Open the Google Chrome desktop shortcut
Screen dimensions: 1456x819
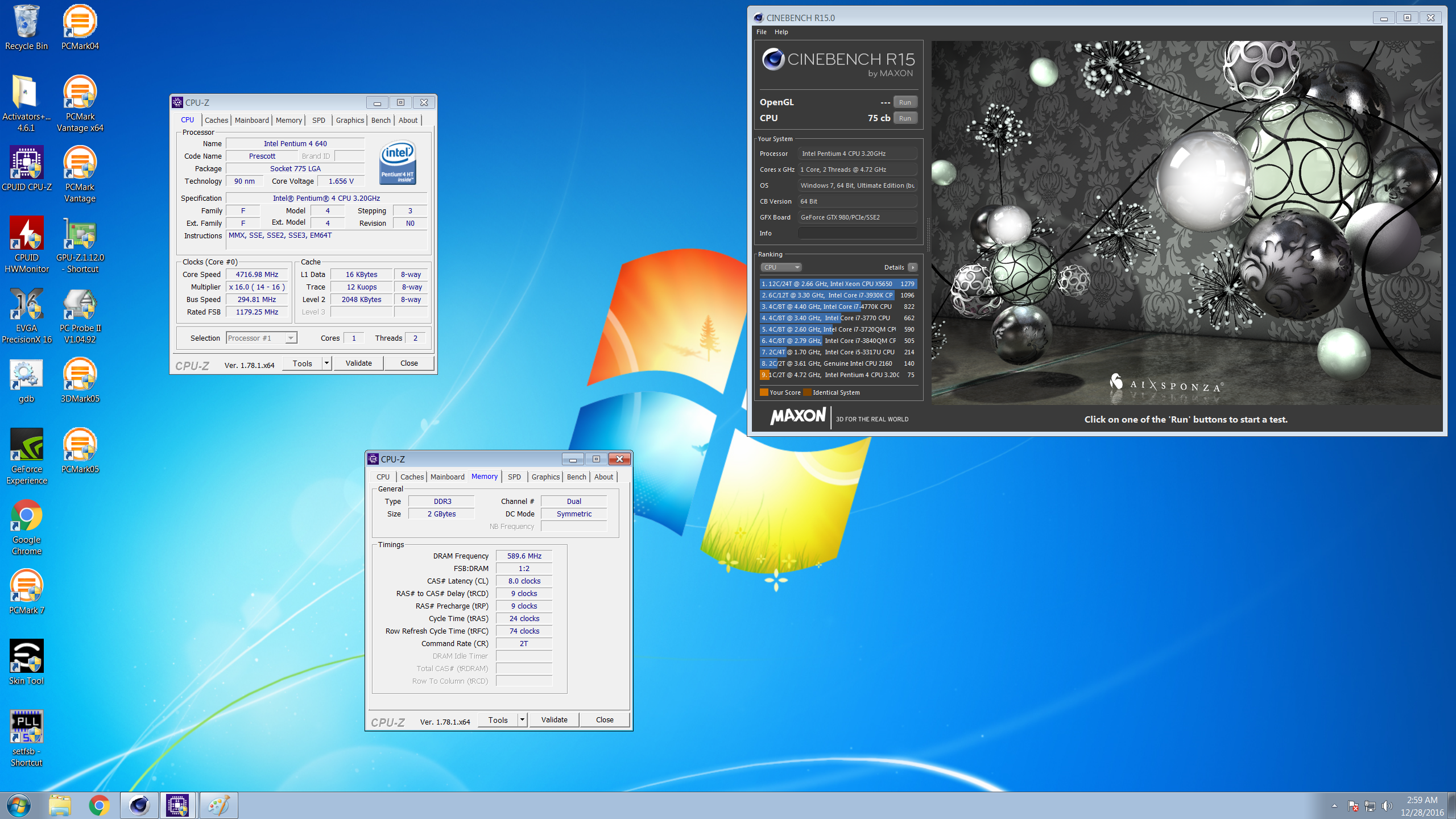pyautogui.click(x=26, y=527)
